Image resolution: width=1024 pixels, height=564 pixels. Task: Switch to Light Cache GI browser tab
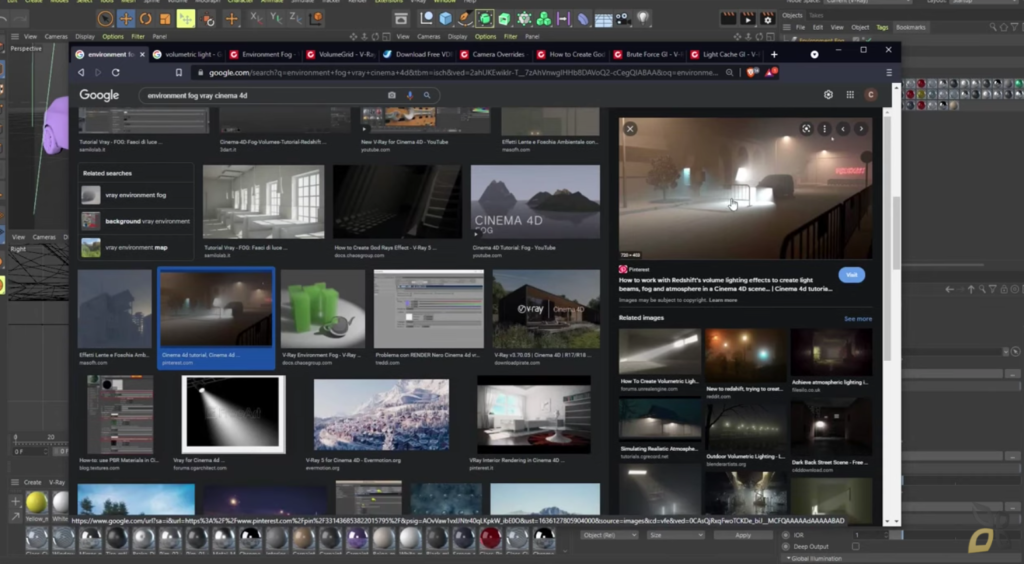[x=724, y=55]
